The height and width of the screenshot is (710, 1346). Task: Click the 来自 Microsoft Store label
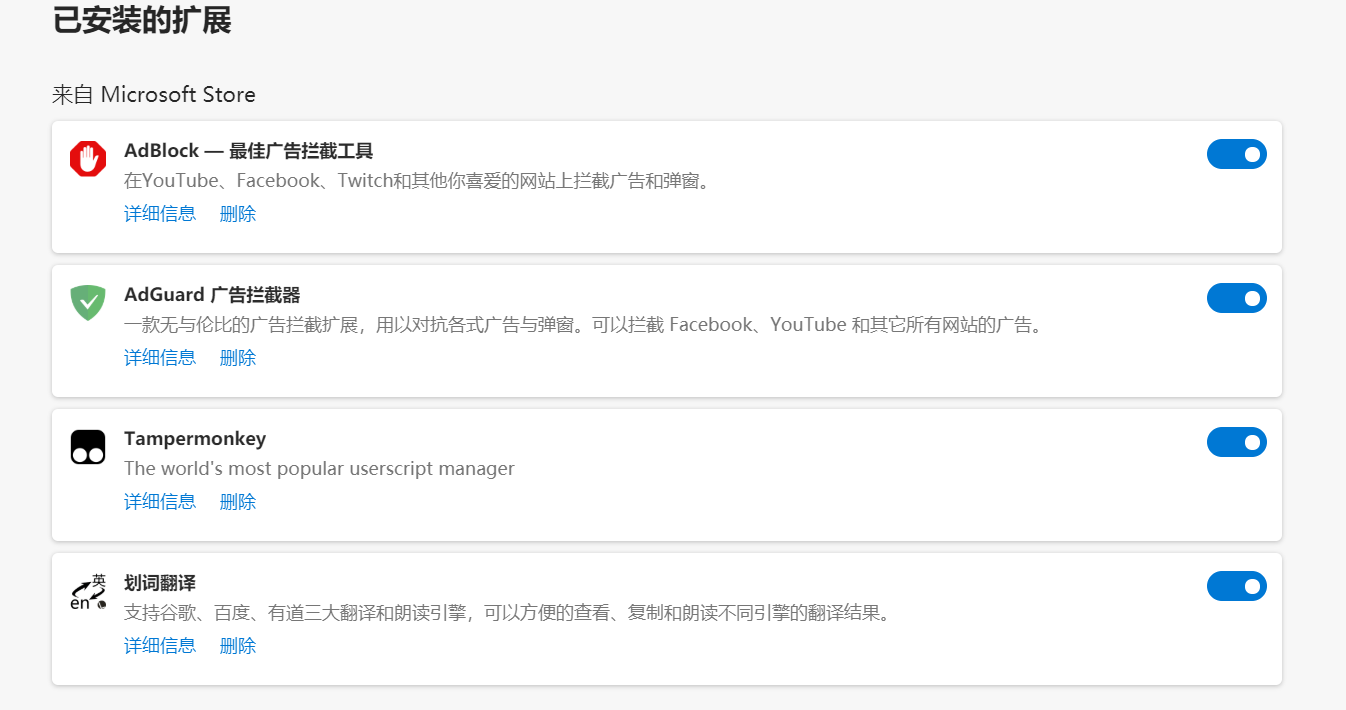[x=154, y=95]
